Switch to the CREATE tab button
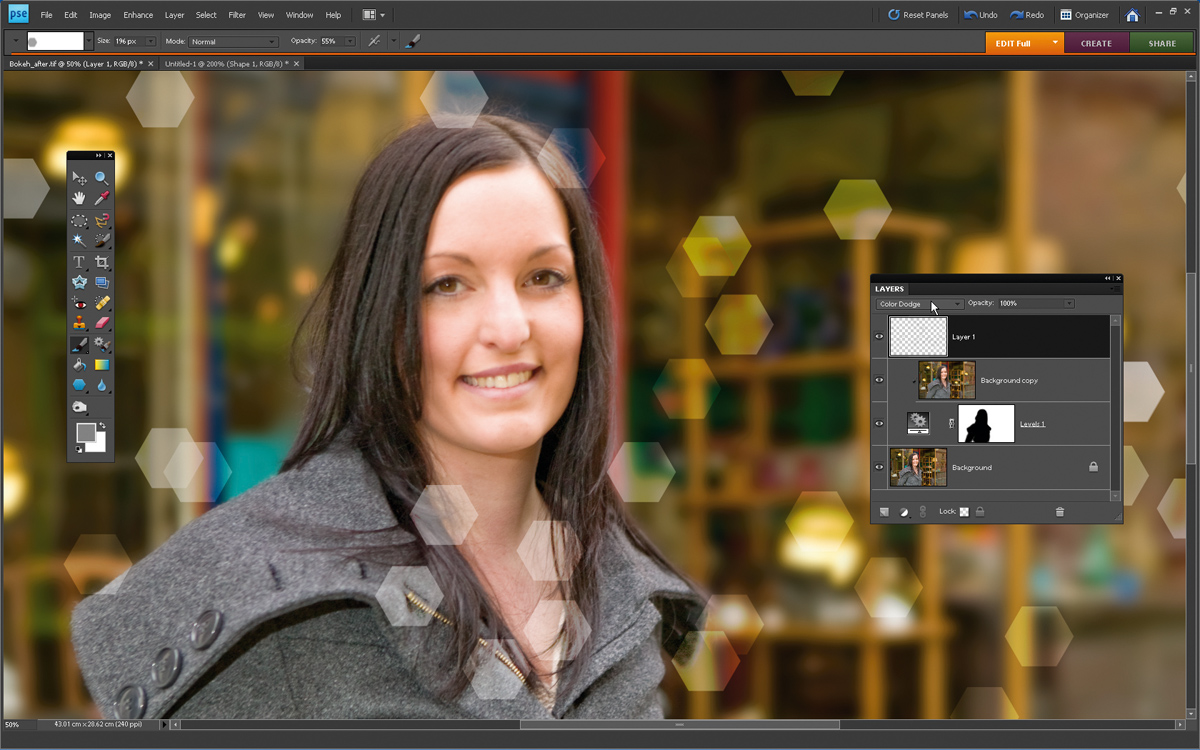This screenshot has width=1200, height=750. (x=1097, y=43)
